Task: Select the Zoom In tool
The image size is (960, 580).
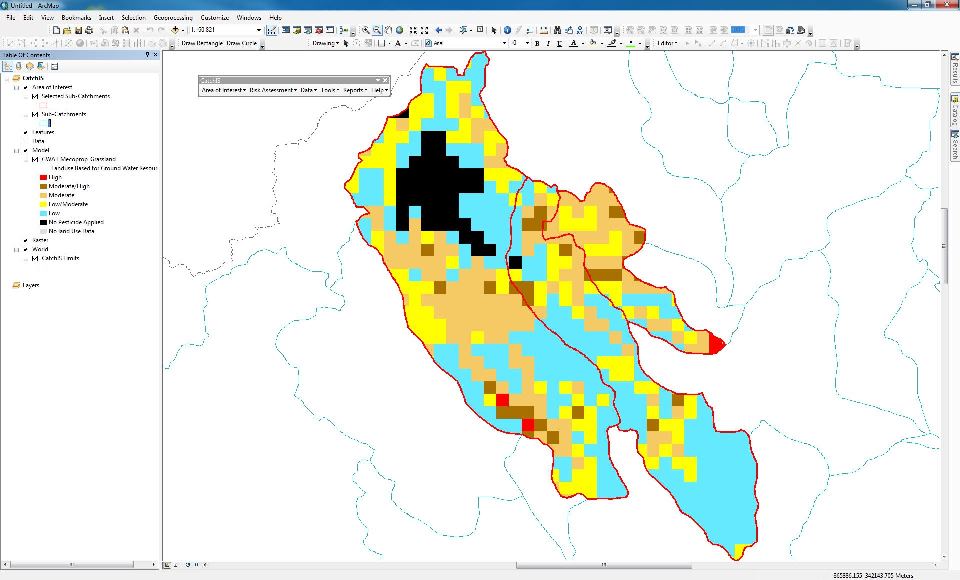Action: click(x=365, y=28)
